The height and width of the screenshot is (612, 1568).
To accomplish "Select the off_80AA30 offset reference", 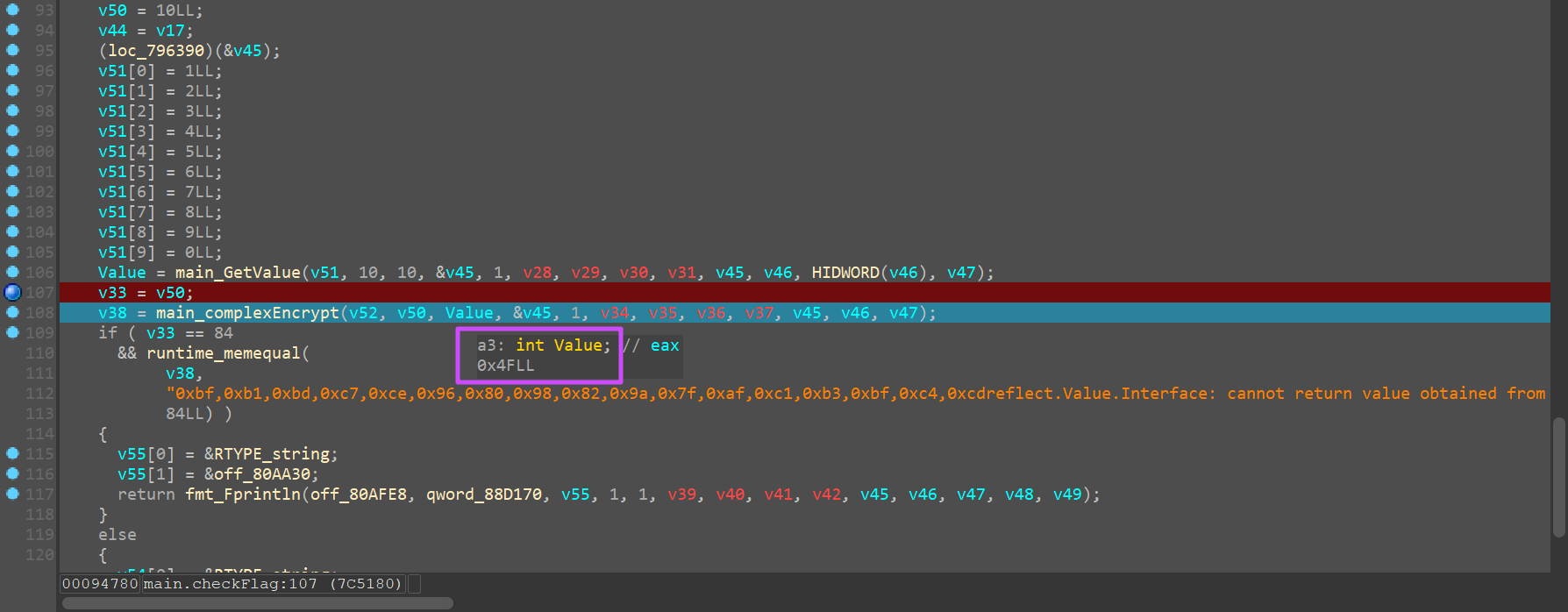I will click(262, 474).
